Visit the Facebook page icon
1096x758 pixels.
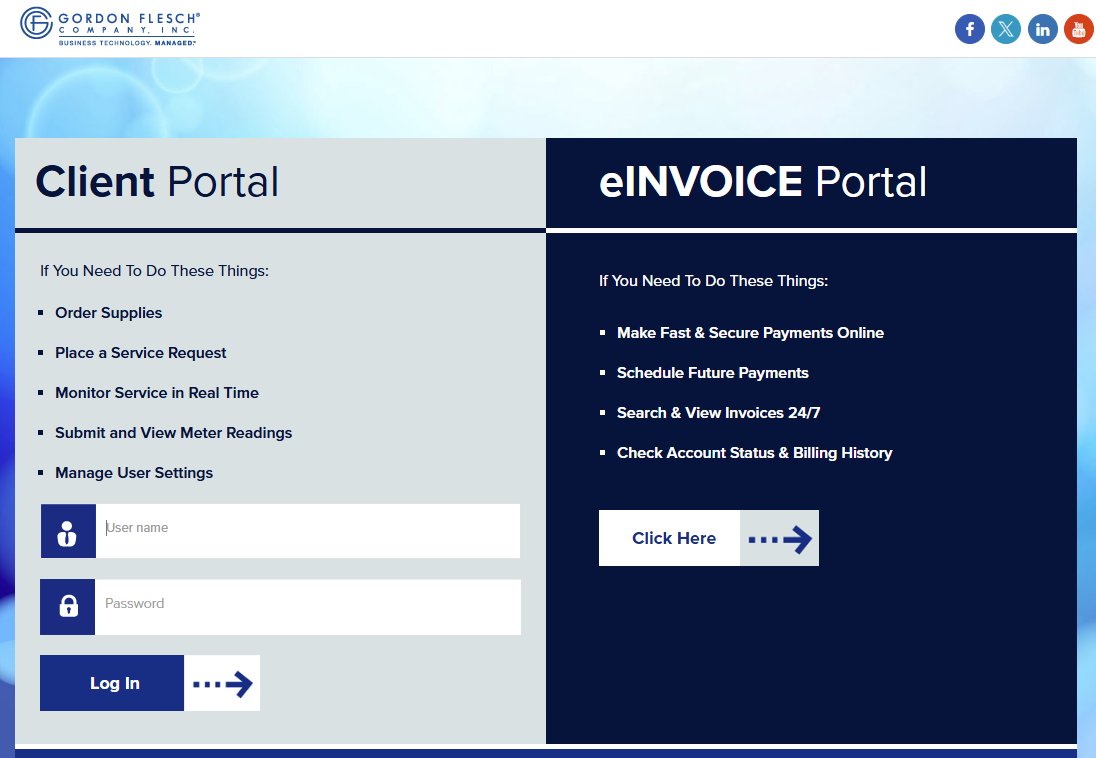[969, 29]
